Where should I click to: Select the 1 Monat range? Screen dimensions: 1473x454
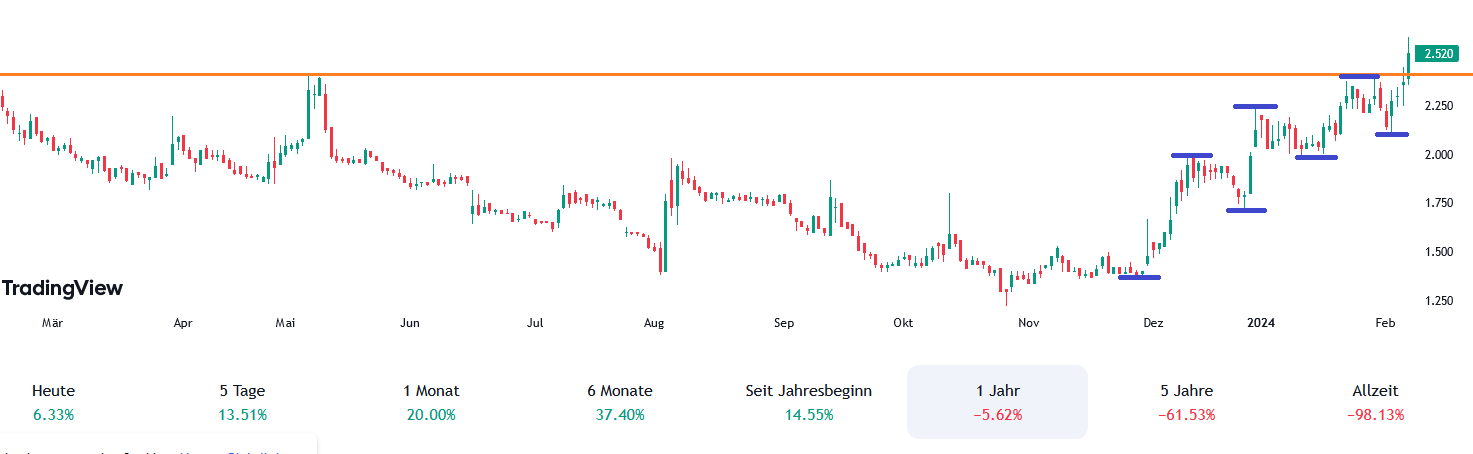point(431,402)
